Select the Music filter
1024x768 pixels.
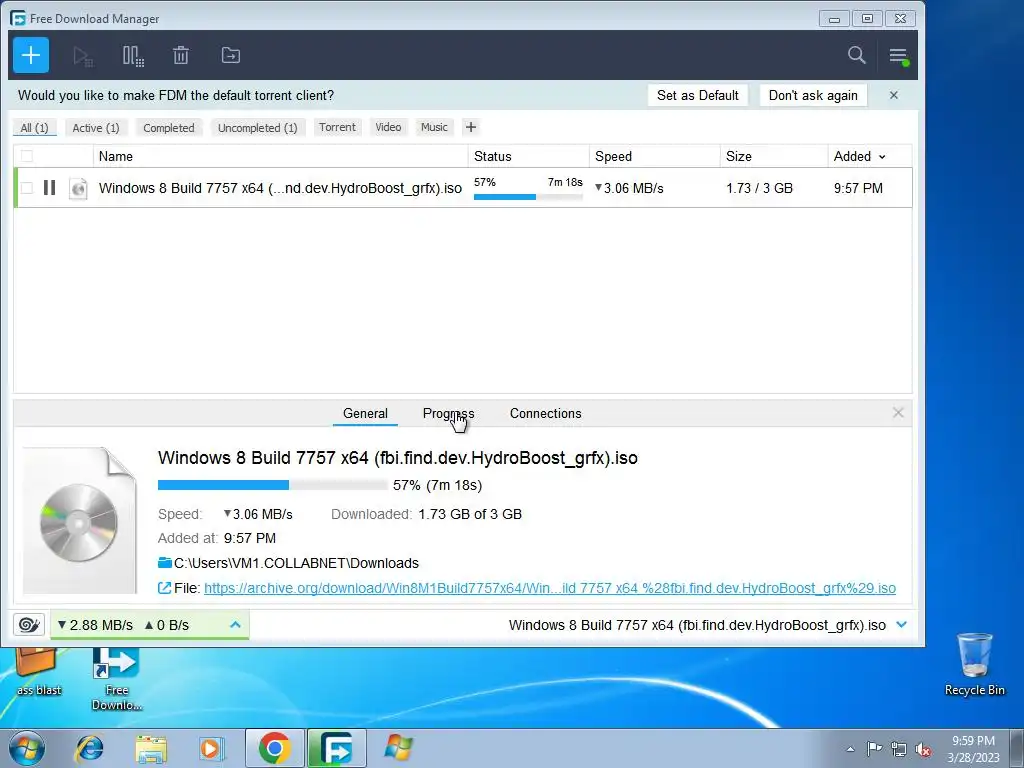click(434, 127)
